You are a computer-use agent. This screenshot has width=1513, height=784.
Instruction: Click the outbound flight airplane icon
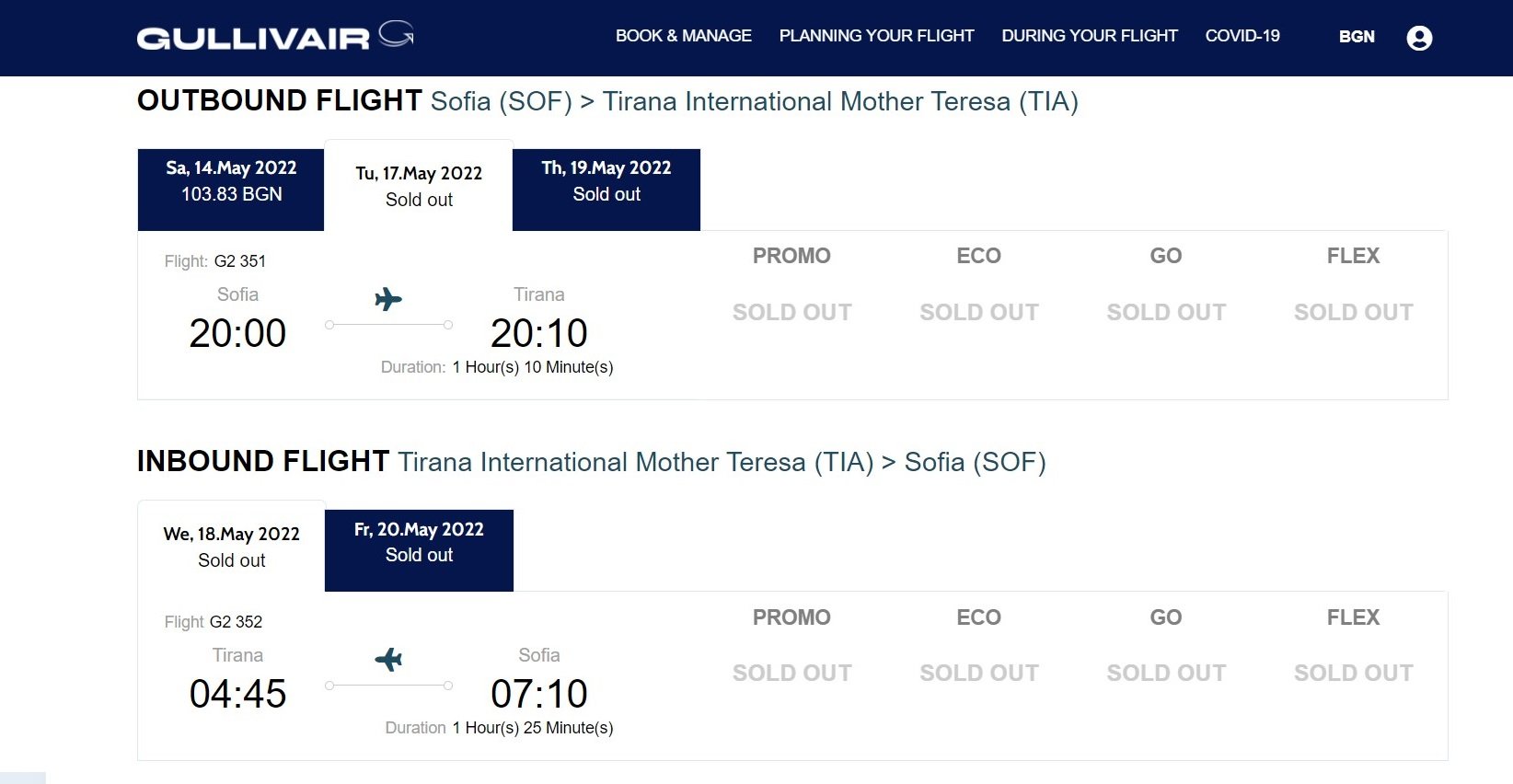click(x=388, y=299)
